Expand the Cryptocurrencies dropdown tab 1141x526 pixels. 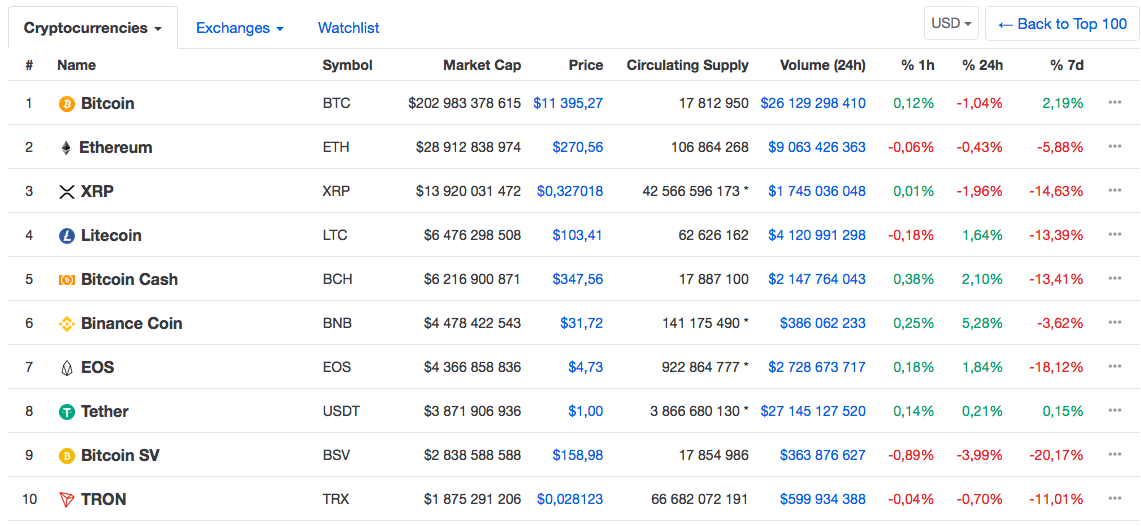pos(93,29)
